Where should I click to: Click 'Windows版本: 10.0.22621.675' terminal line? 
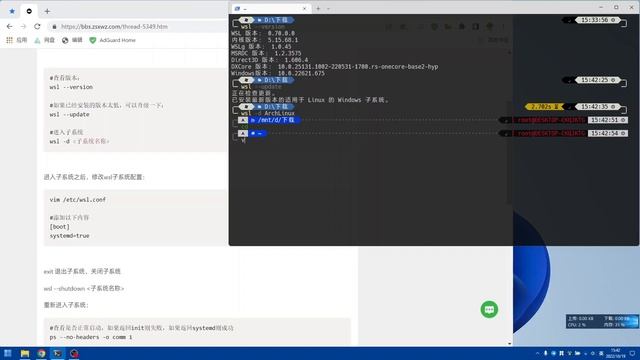coord(278,73)
